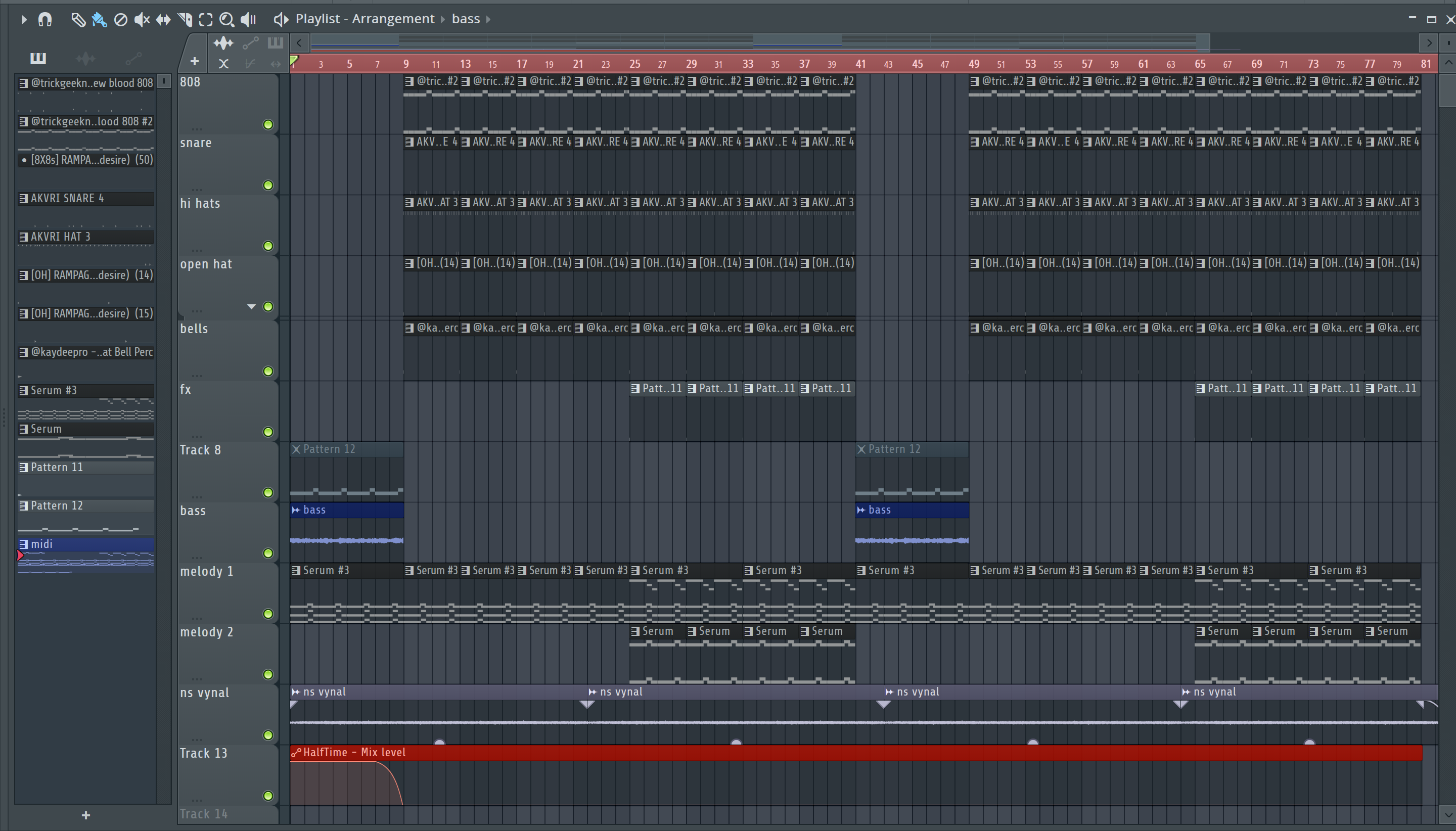Screen dimensions: 1456x831
Task: Select the Draw pencil tool
Action: (78, 19)
